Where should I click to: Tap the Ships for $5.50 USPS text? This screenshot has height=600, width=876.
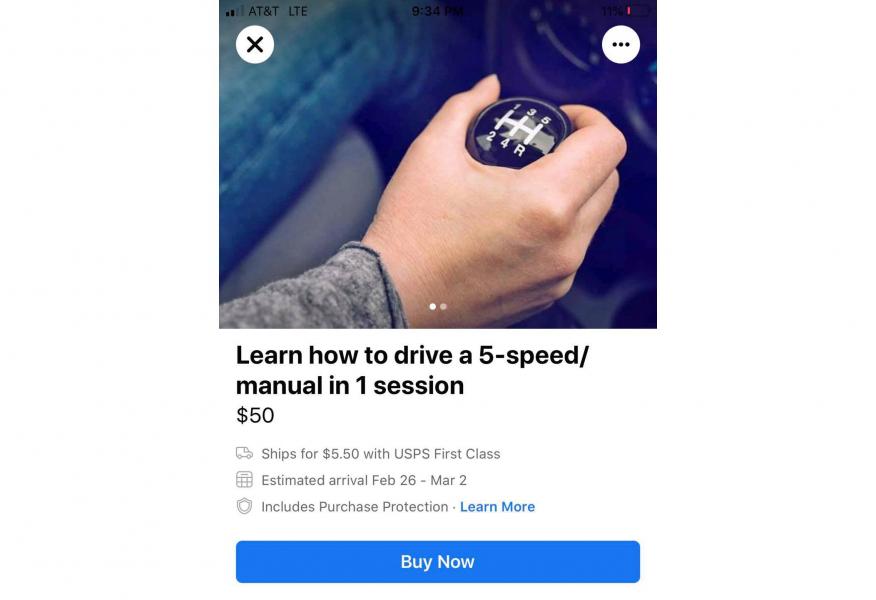click(380, 454)
